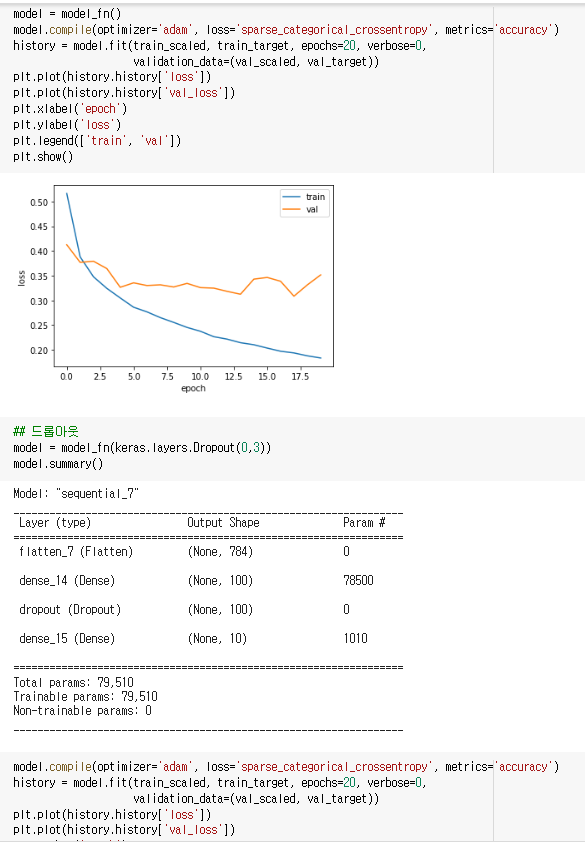
Task: Click the 'Param #' column header
Action: click(364, 523)
